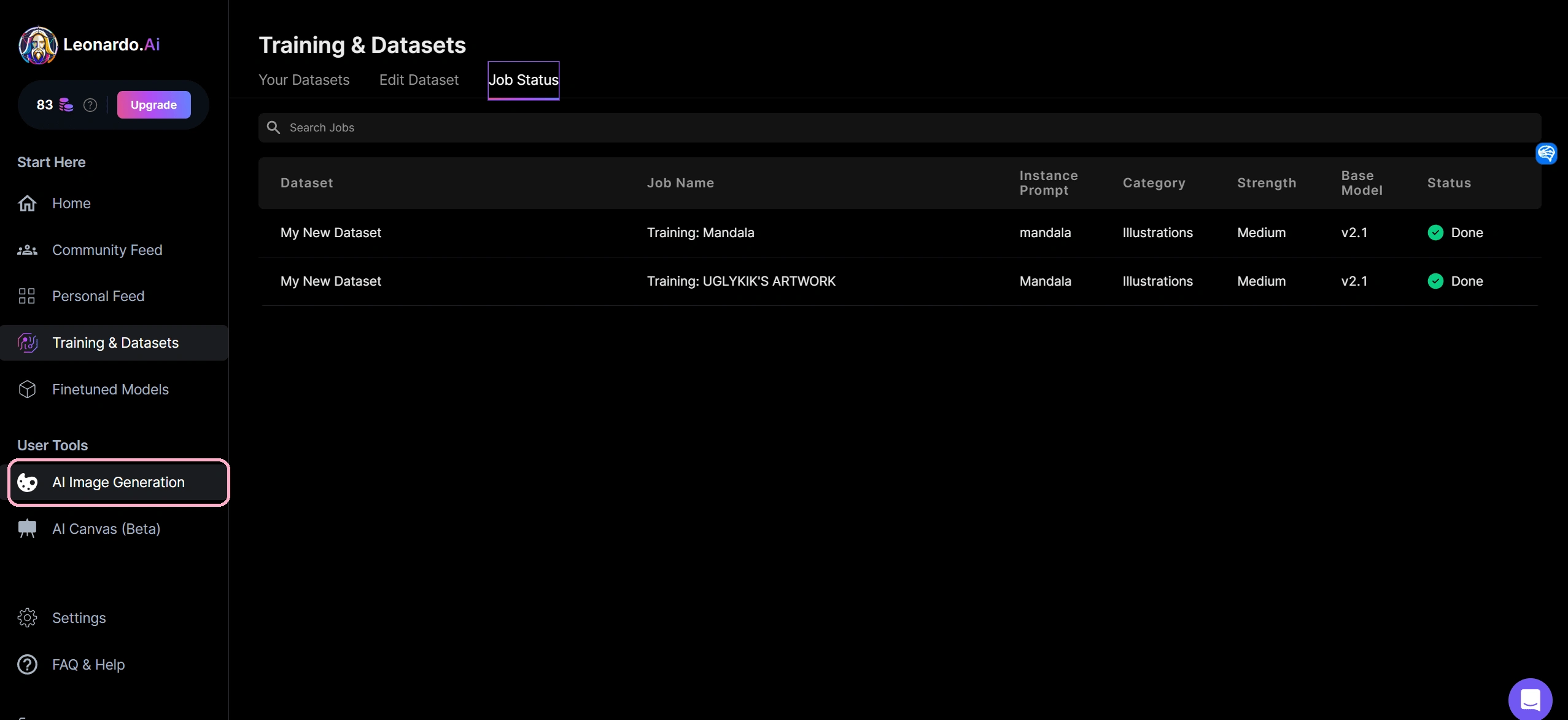Screen dimensions: 1568x720
Task: Click the Base Model column header
Action: 1362,183
